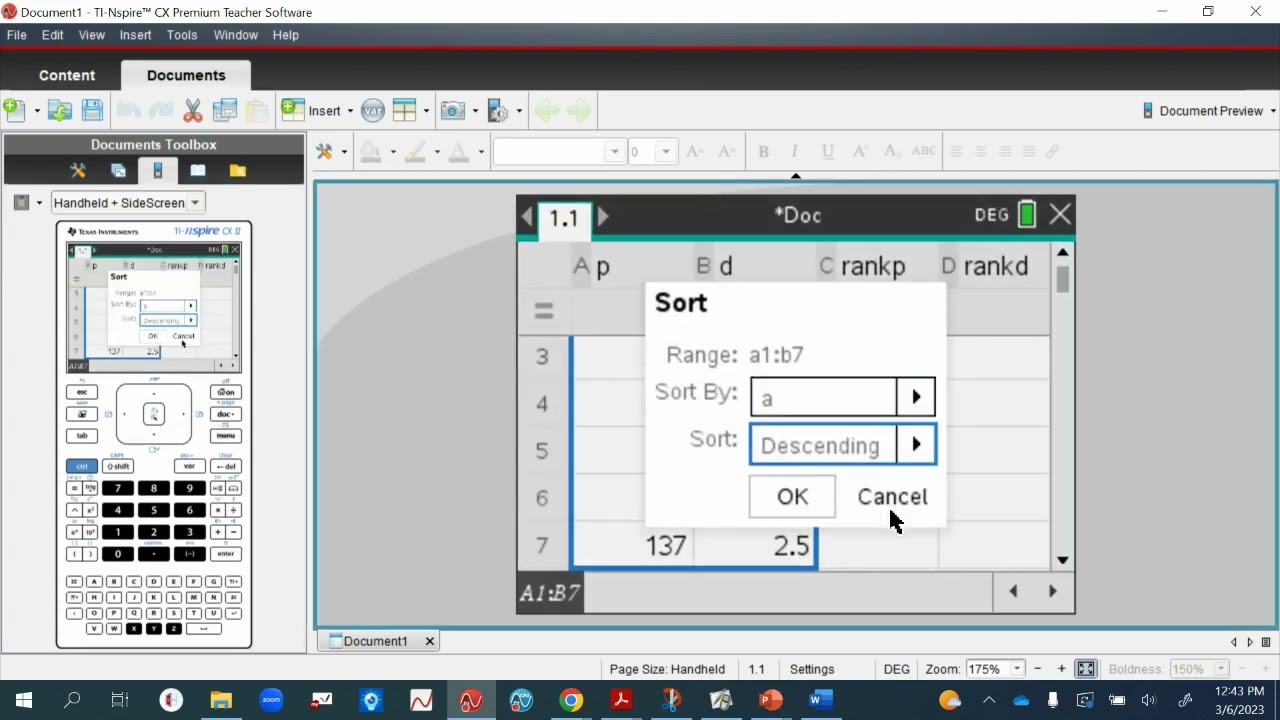Click the handheld transfer settings icon
Viewport: 1280px width, 720px height.
click(x=498, y=111)
